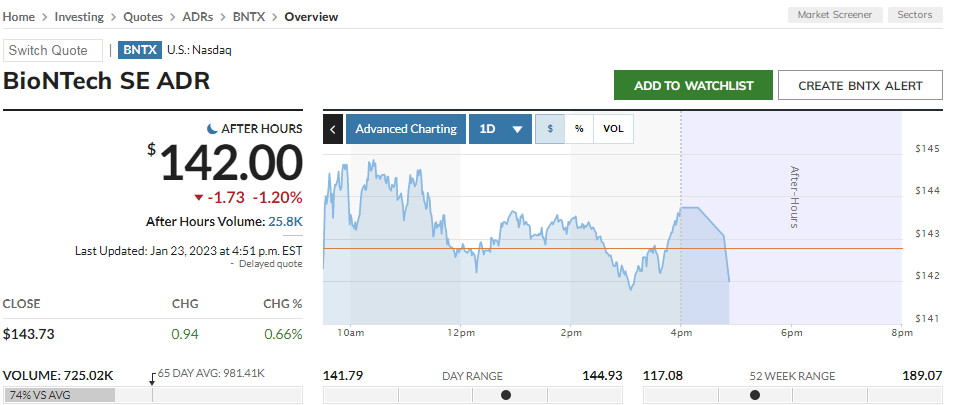Click the after hours moon icon
This screenshot has height=405, width=967.
point(212,129)
